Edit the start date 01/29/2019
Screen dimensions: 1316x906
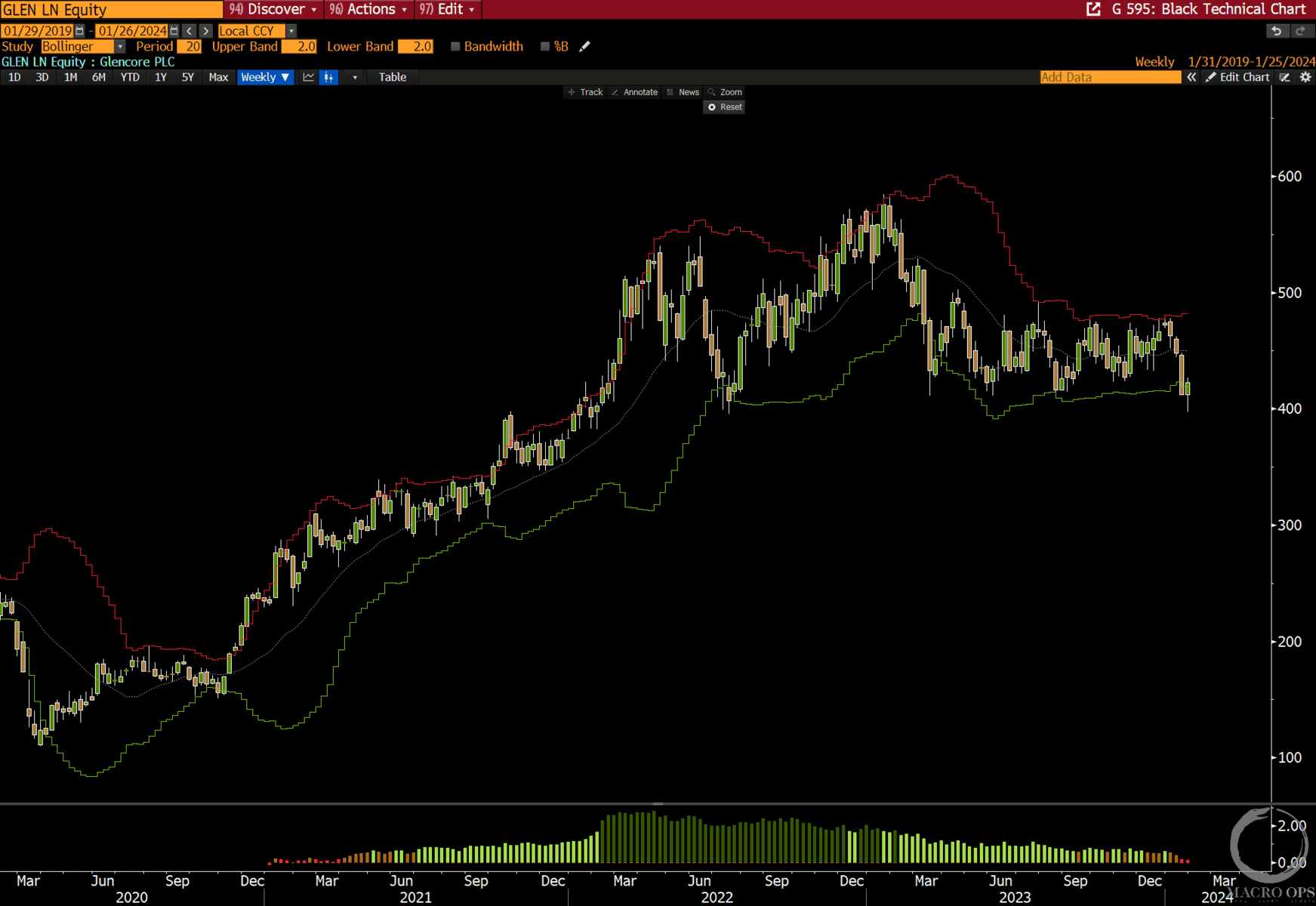point(37,31)
